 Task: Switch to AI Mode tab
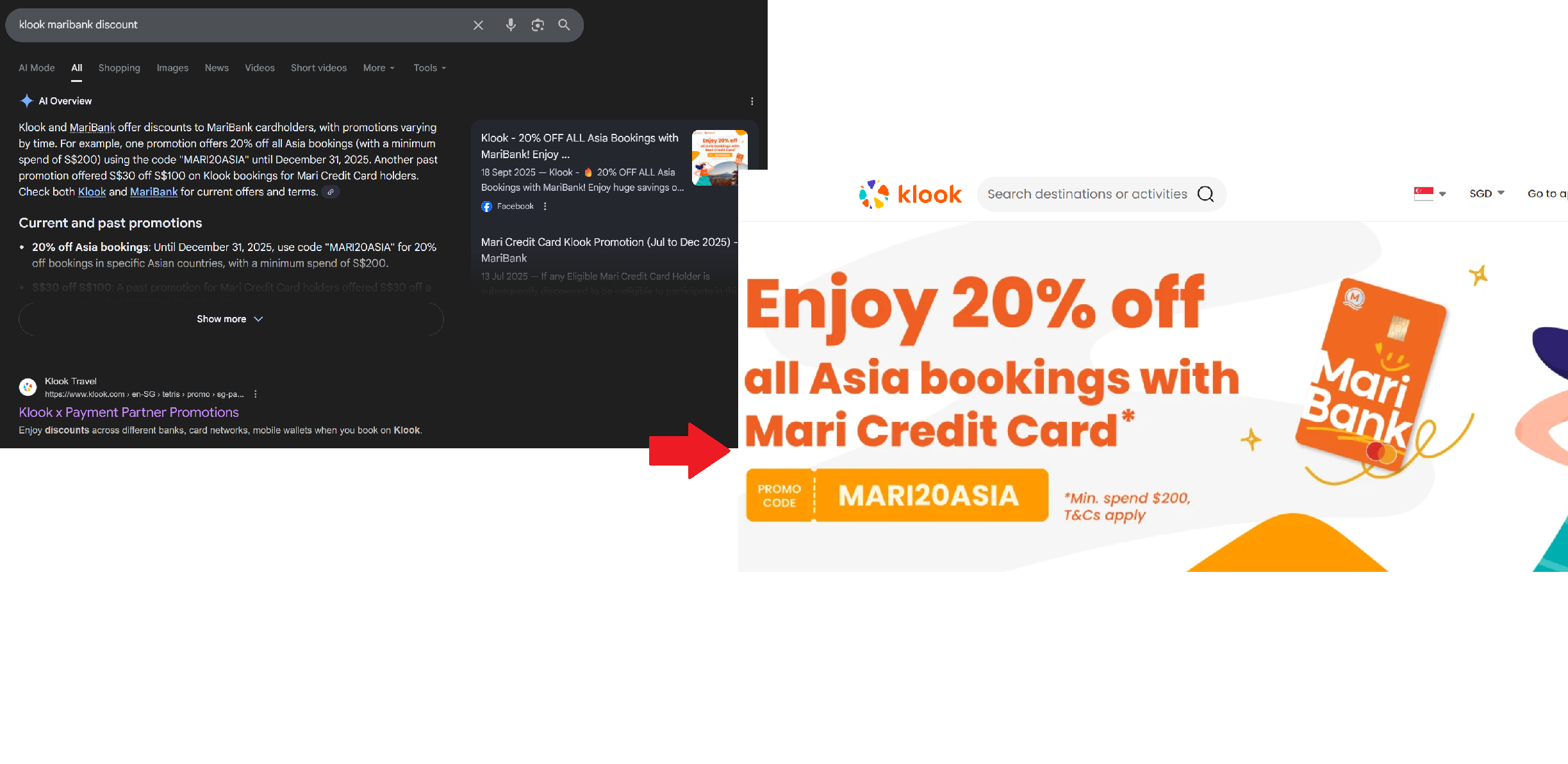point(37,68)
